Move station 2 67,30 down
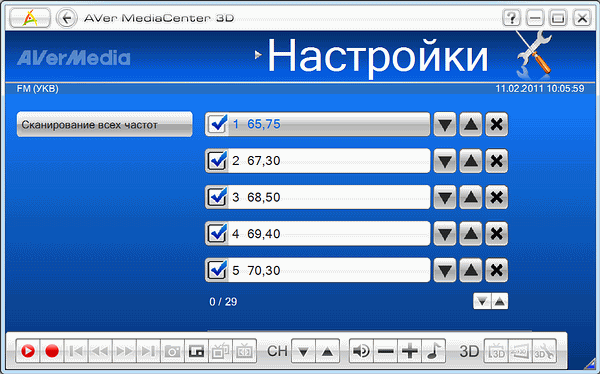Screen dimensions: 600x374 [x=445, y=161]
